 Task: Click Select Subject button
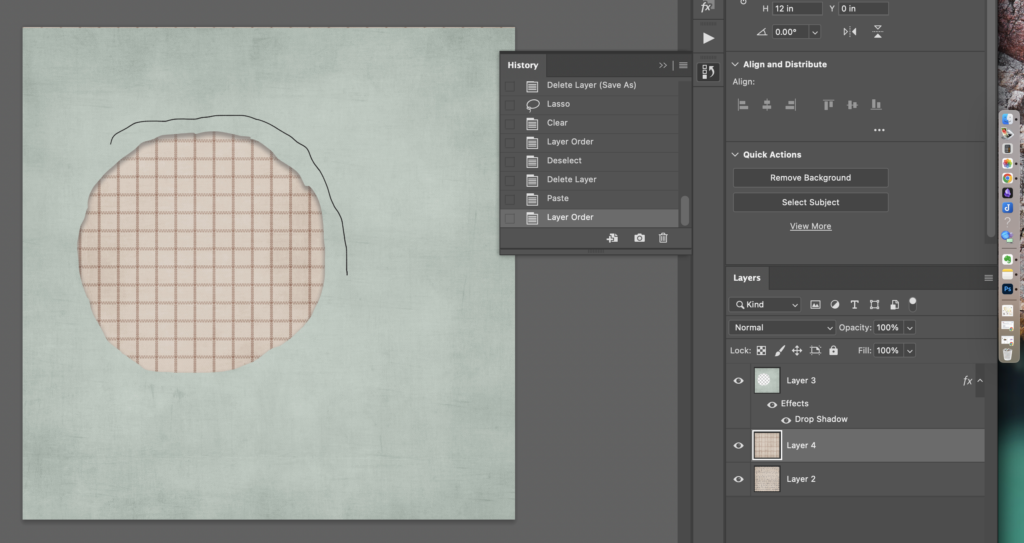810,203
